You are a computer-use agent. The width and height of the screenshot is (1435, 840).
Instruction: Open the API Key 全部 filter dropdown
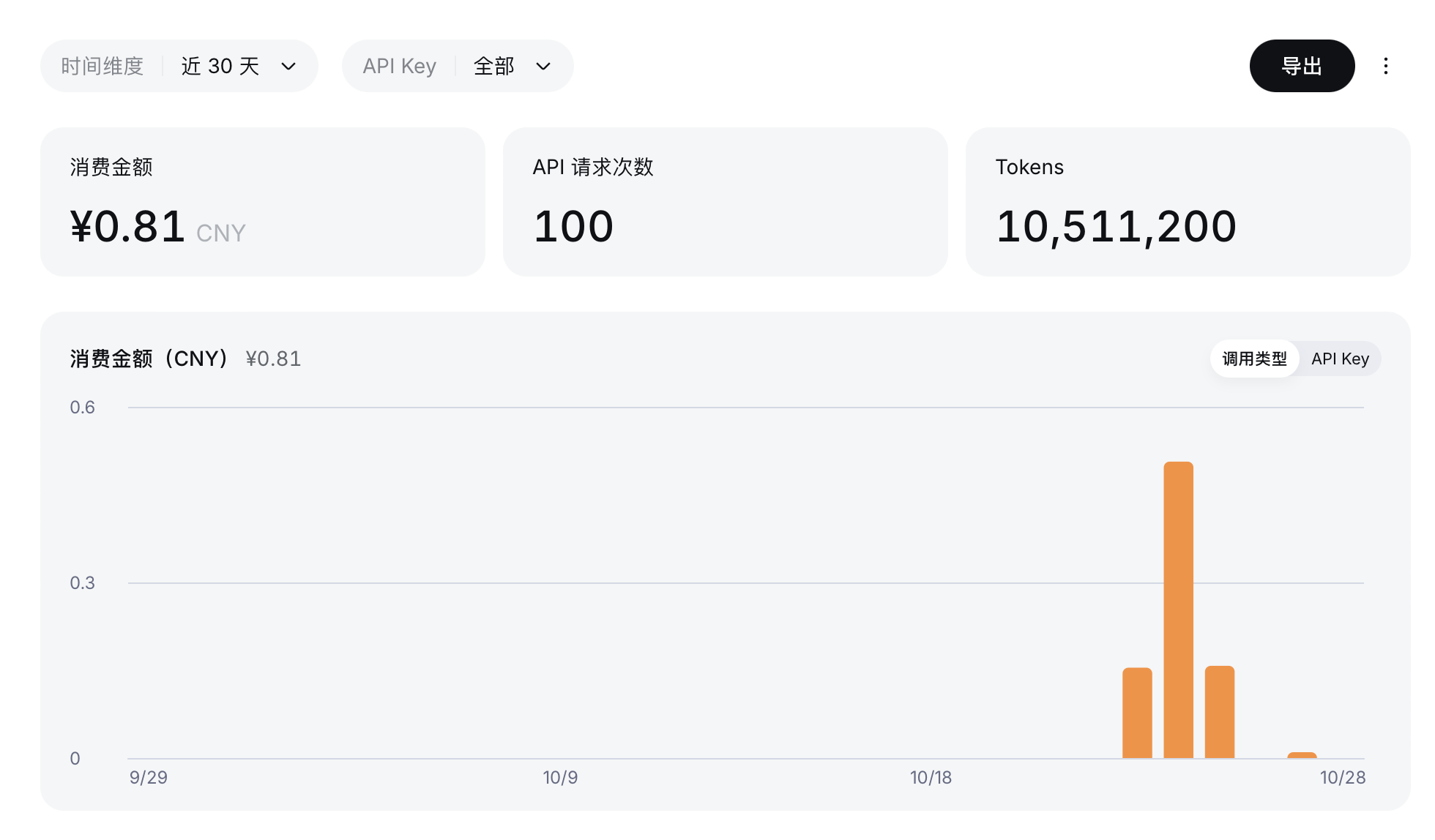coord(458,66)
